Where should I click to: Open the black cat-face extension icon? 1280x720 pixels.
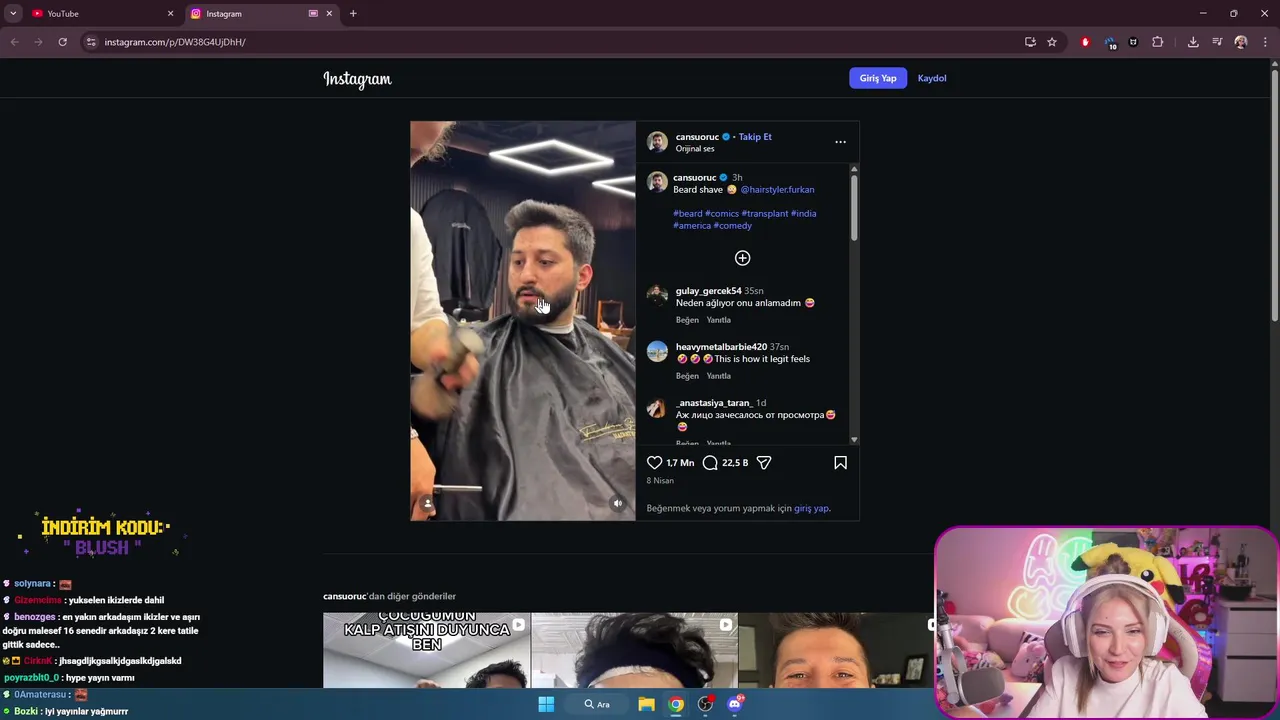pos(1133,42)
